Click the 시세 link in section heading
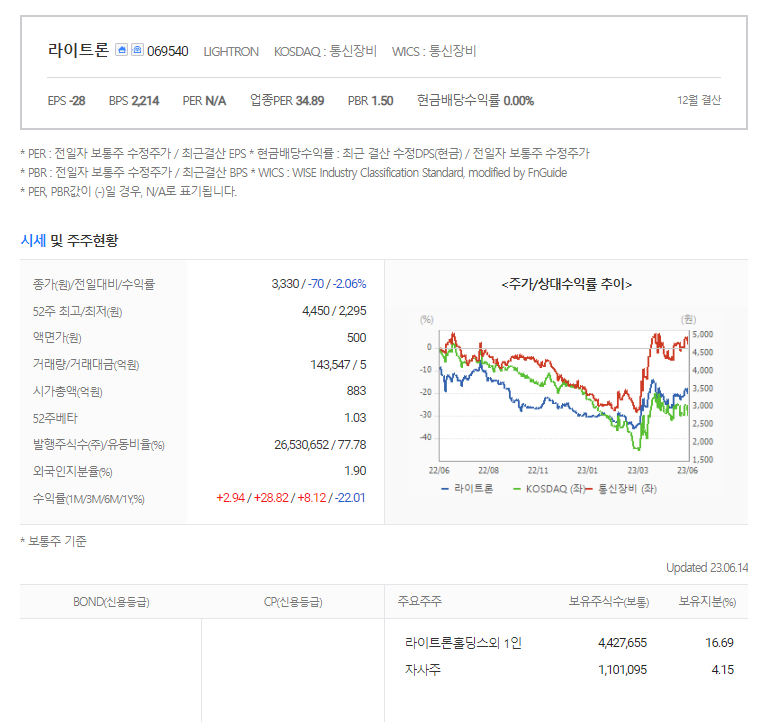Viewport: 760px width, 722px height. 33,240
